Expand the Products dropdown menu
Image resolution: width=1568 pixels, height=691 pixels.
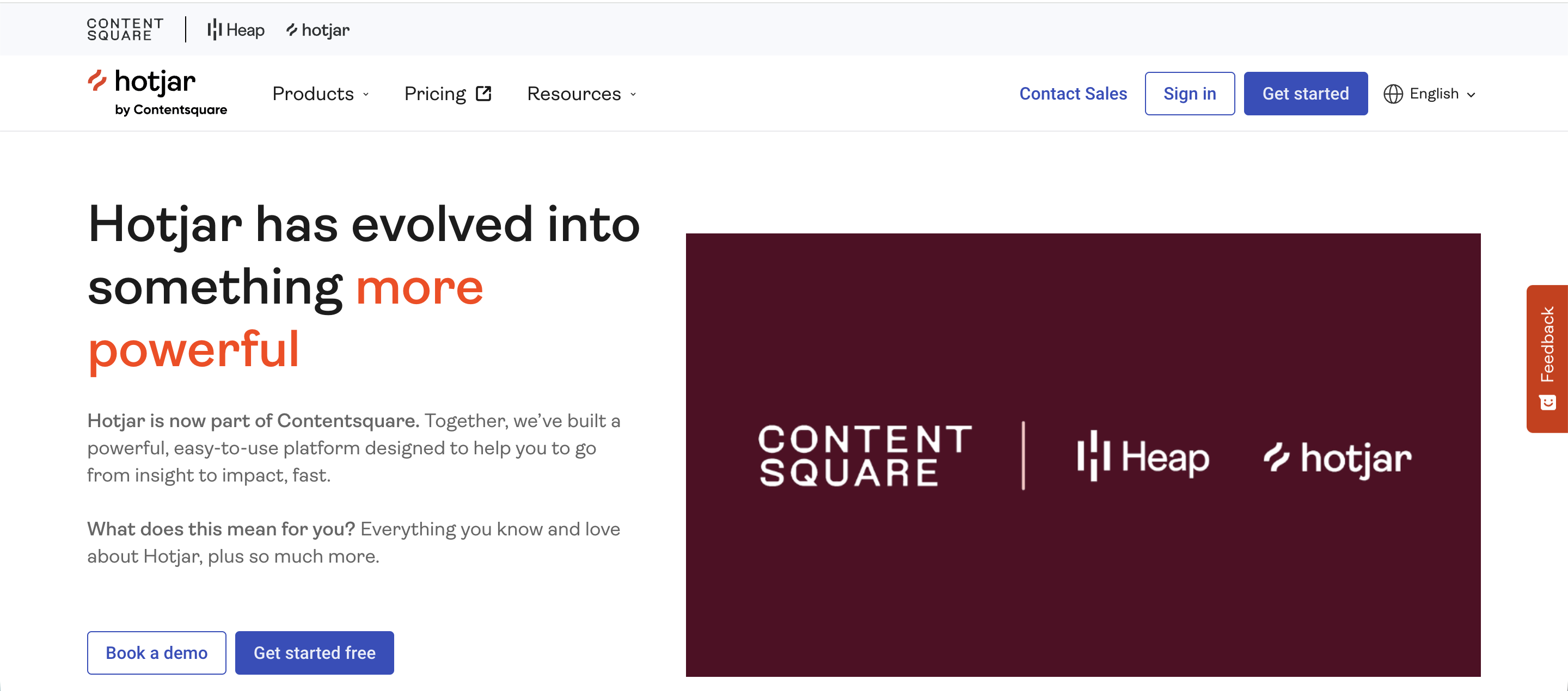[321, 94]
